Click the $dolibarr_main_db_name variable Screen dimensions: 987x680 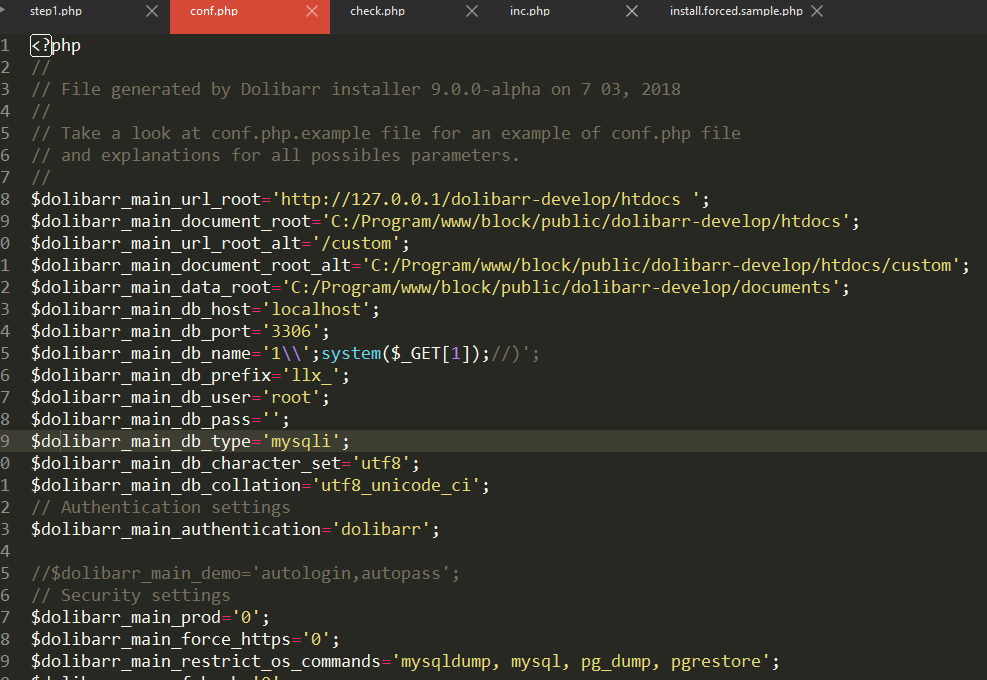pyautogui.click(x=141, y=354)
